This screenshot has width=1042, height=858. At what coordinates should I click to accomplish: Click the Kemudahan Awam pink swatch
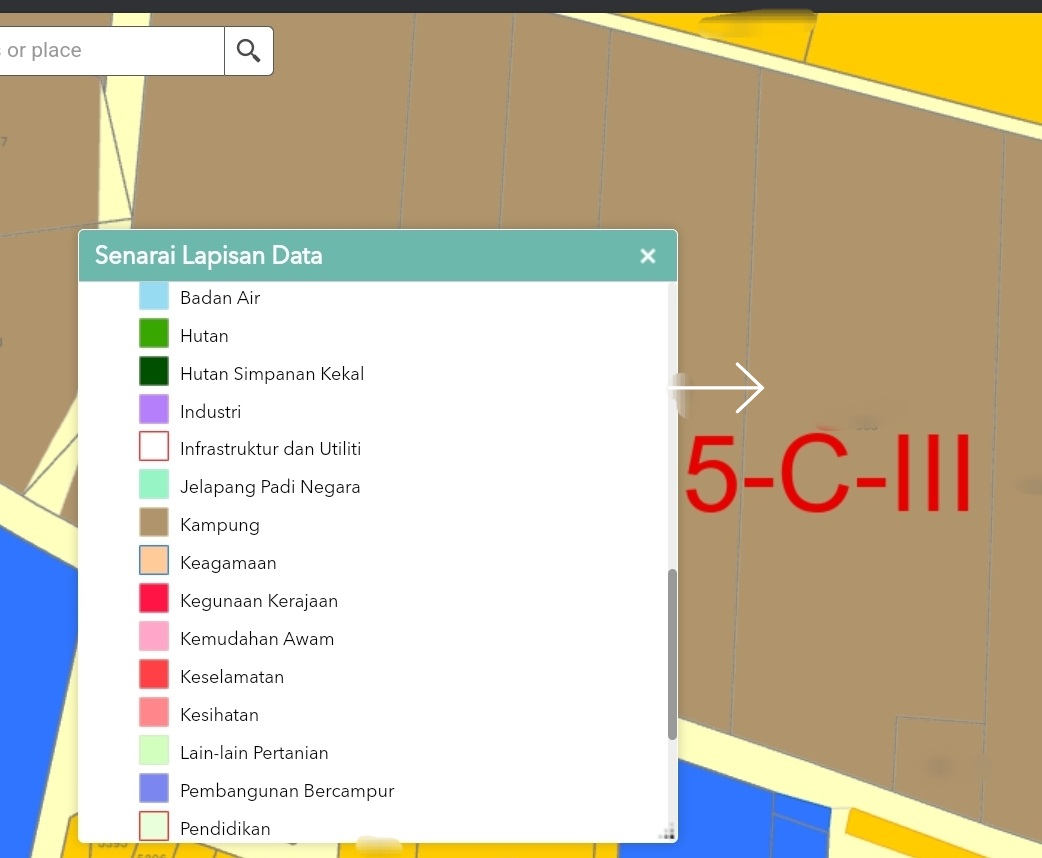tap(154, 639)
